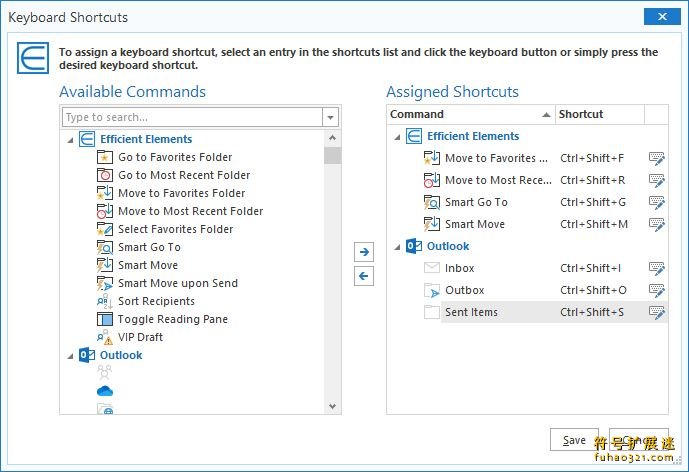This screenshot has width=689, height=472.
Task: Click keyboard icon in the Outbox row
Action: tap(656, 290)
